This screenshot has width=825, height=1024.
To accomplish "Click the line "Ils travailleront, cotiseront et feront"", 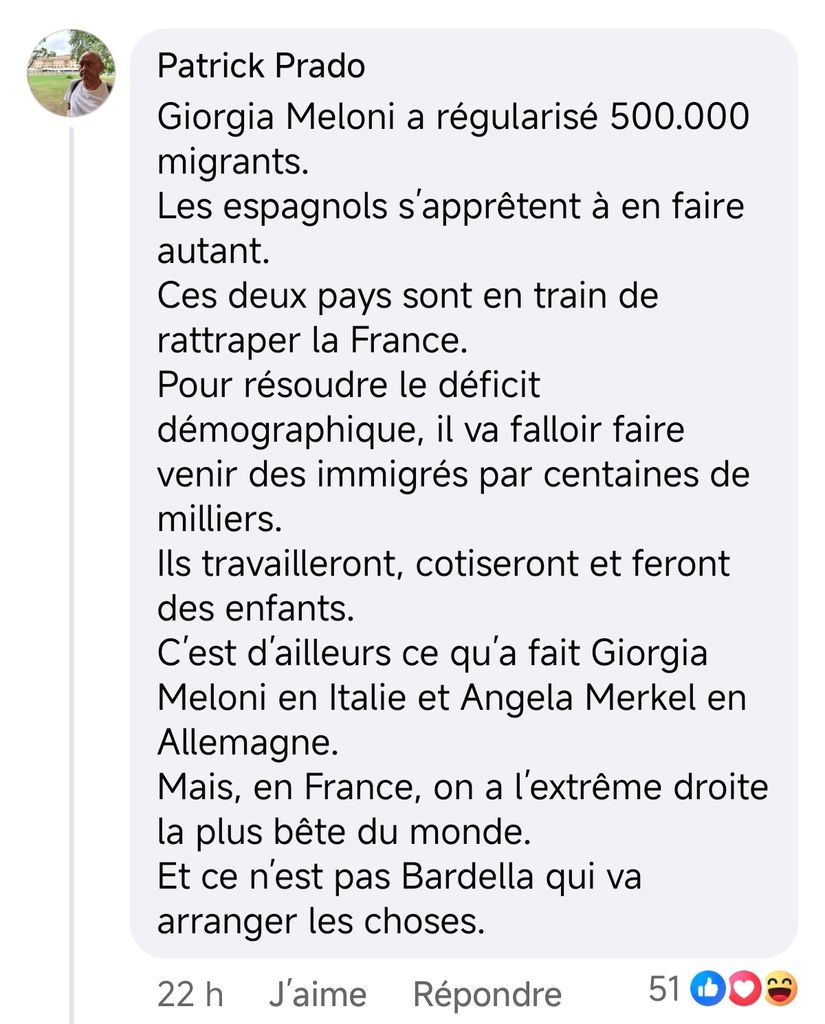I will (443, 564).
